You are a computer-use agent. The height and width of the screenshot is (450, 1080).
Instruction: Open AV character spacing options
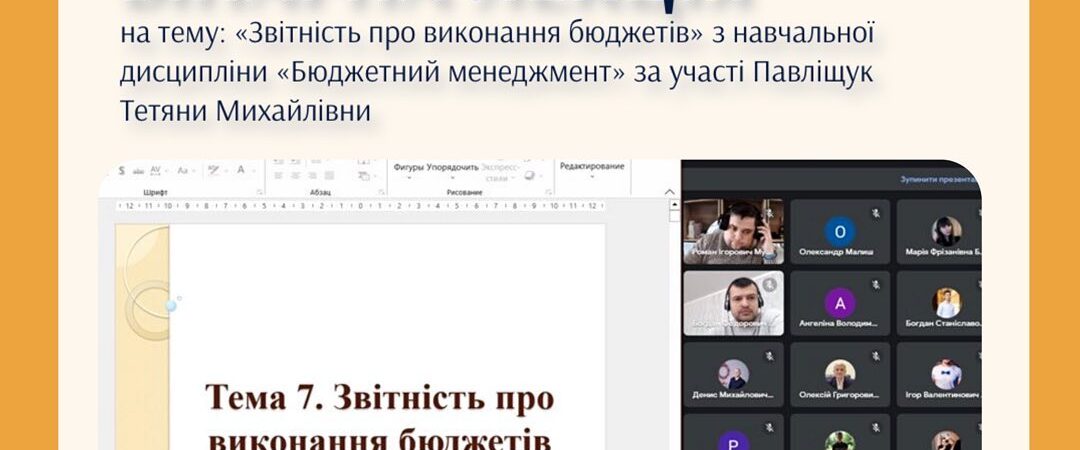[x=155, y=170]
